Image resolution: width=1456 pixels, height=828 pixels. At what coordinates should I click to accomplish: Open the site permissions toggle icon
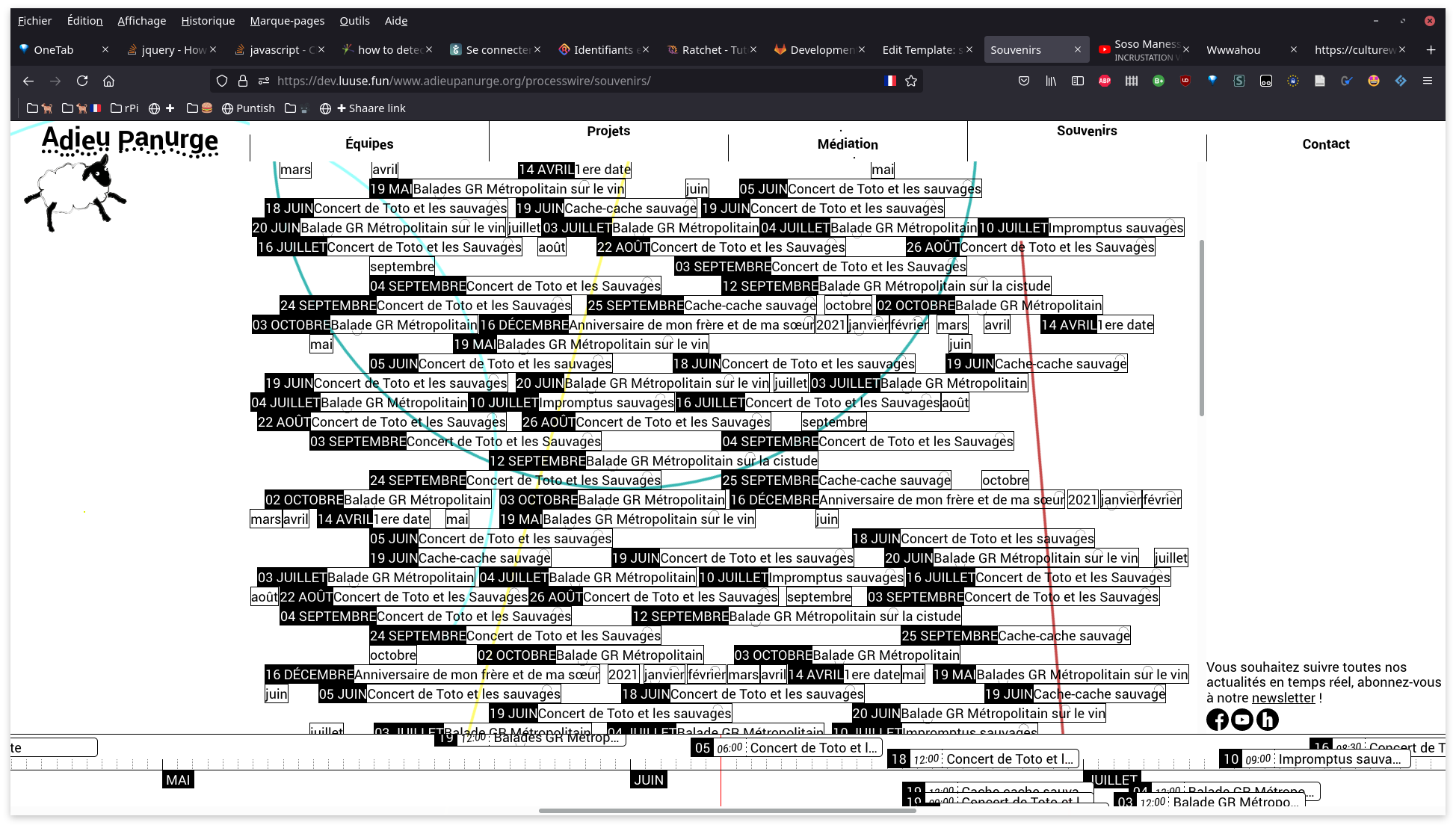263,81
